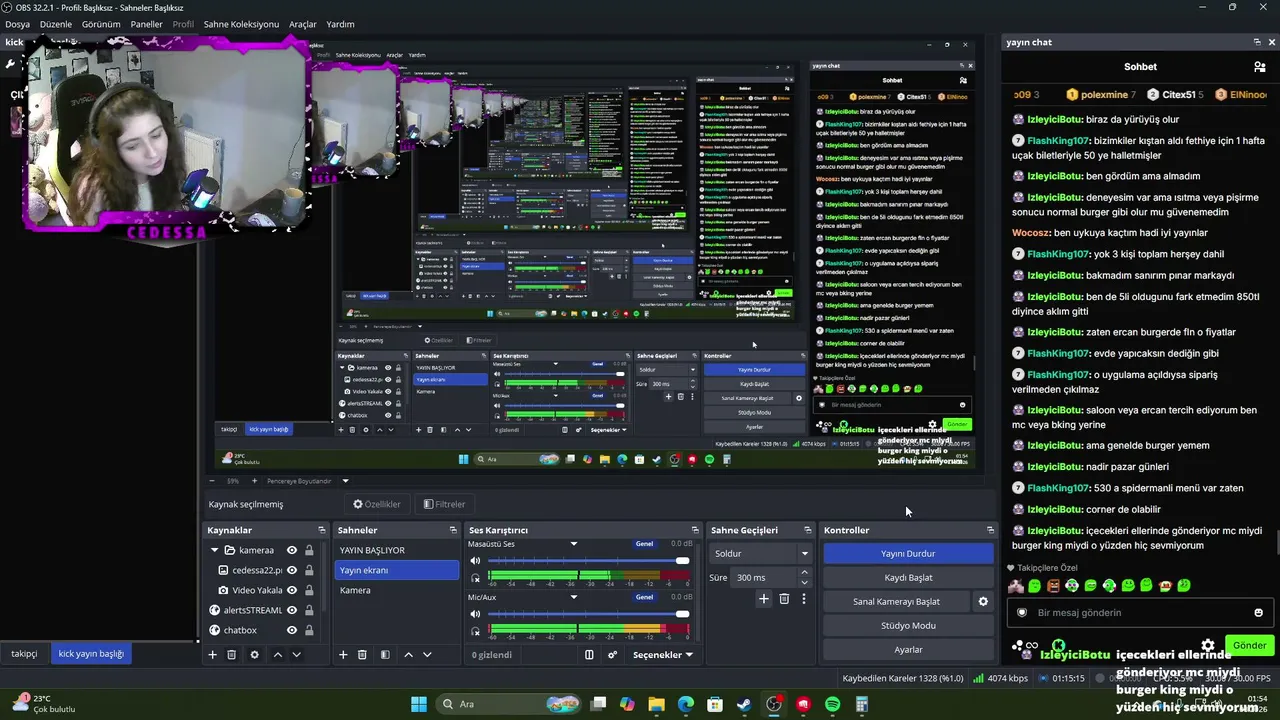Viewport: 1280px width, 720px height.
Task: Open Ayarlar settings button
Action: 908,649
